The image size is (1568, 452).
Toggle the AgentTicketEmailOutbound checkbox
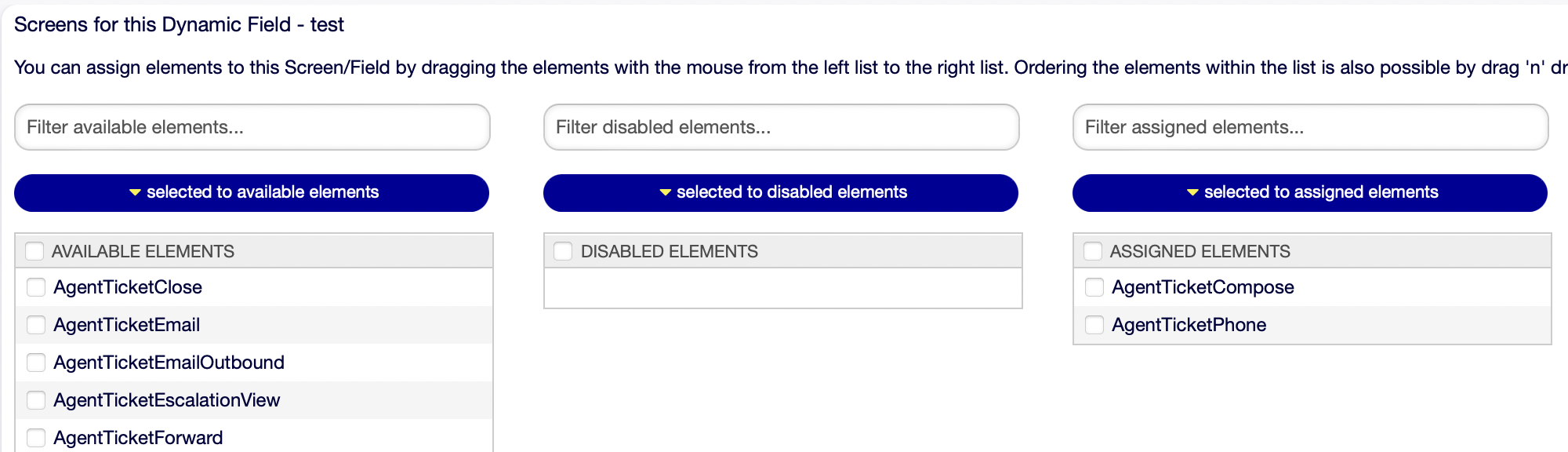tap(35, 363)
